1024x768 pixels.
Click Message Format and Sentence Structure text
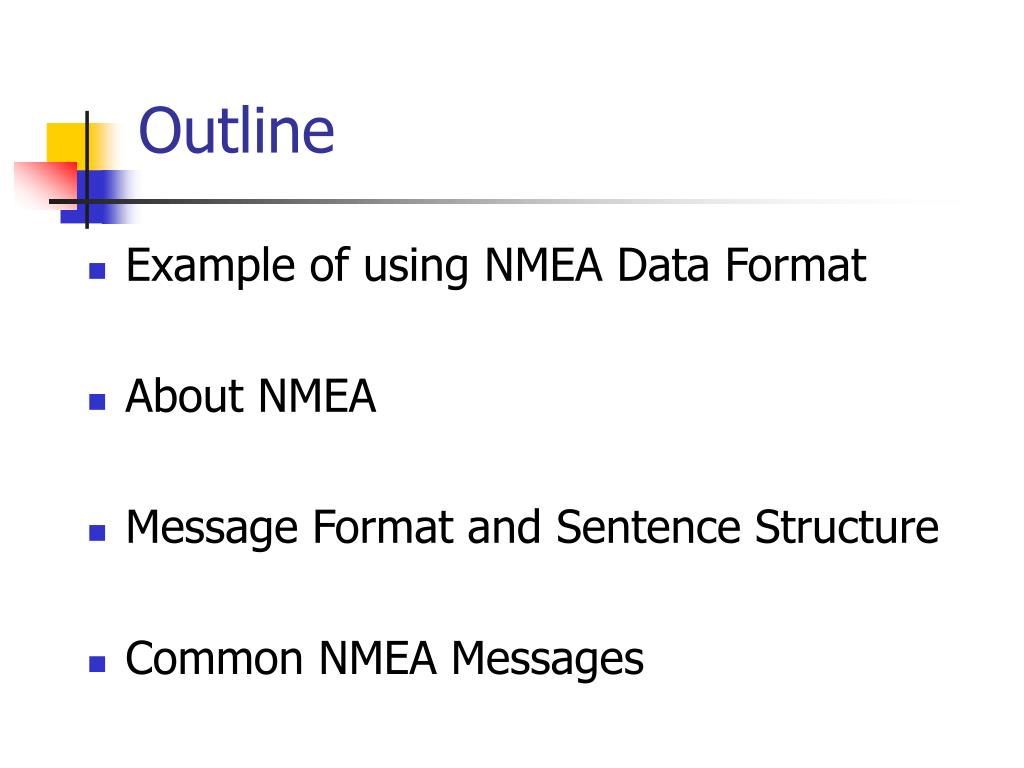(x=532, y=528)
